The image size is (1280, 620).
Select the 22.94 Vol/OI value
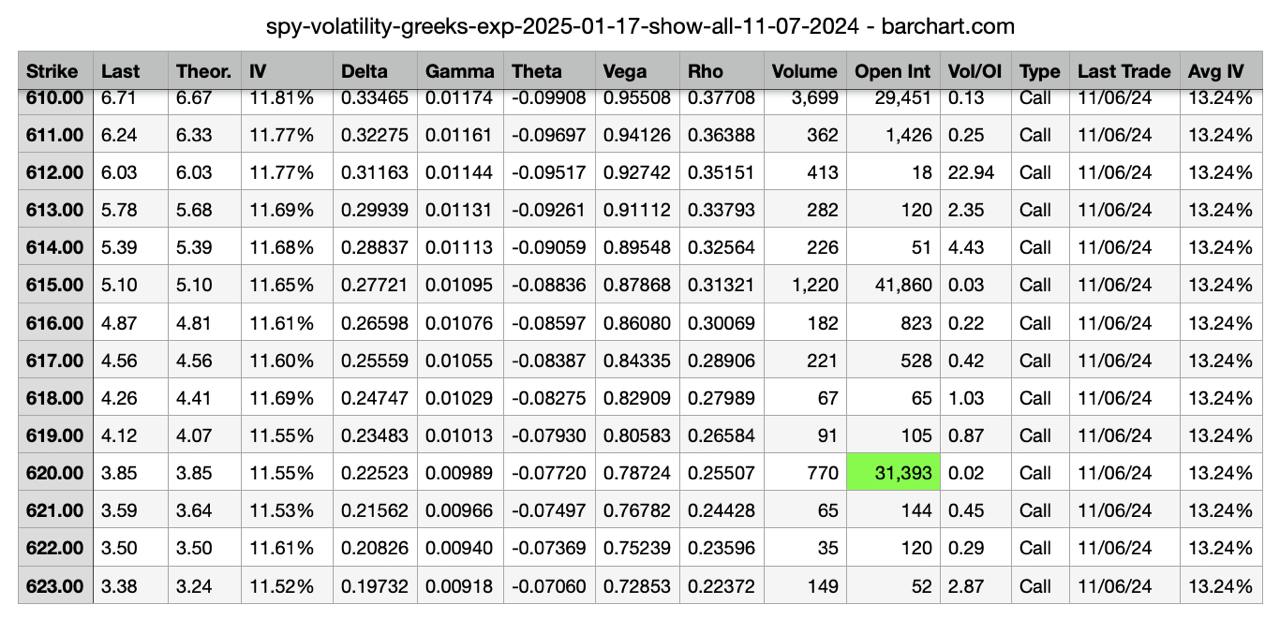pos(971,172)
